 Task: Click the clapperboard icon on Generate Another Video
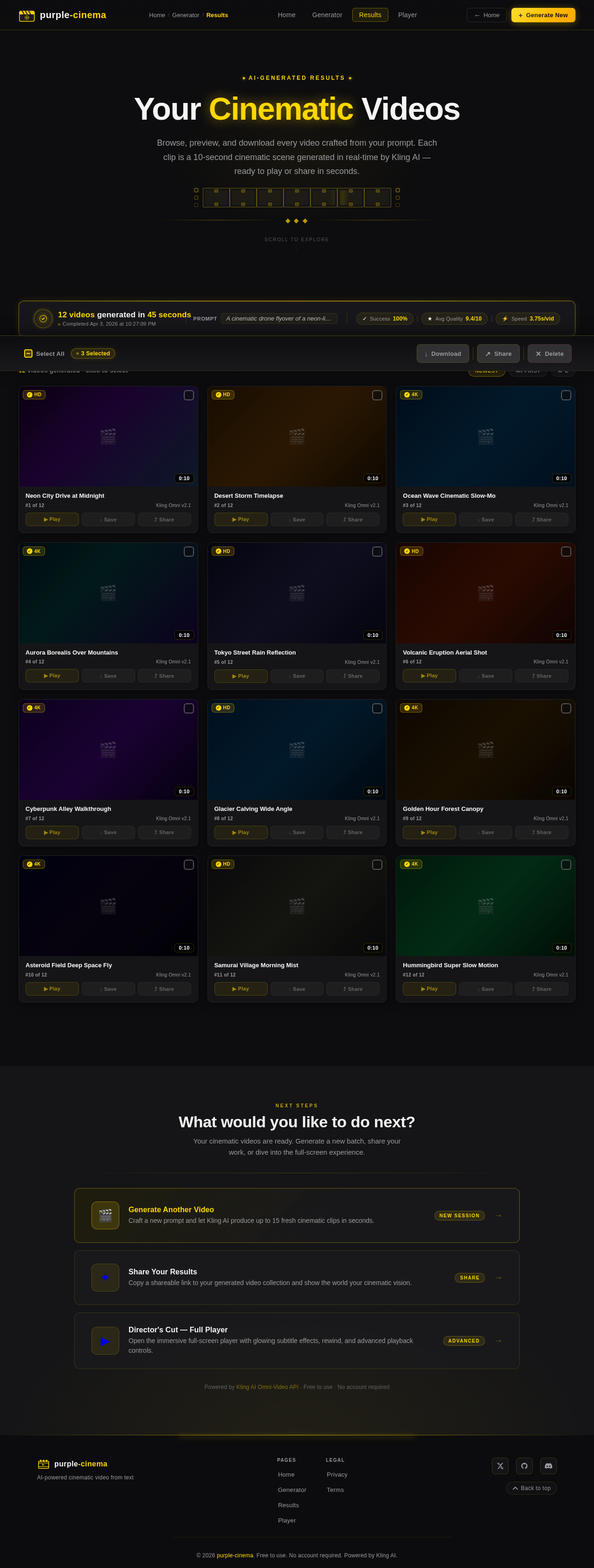click(105, 1215)
